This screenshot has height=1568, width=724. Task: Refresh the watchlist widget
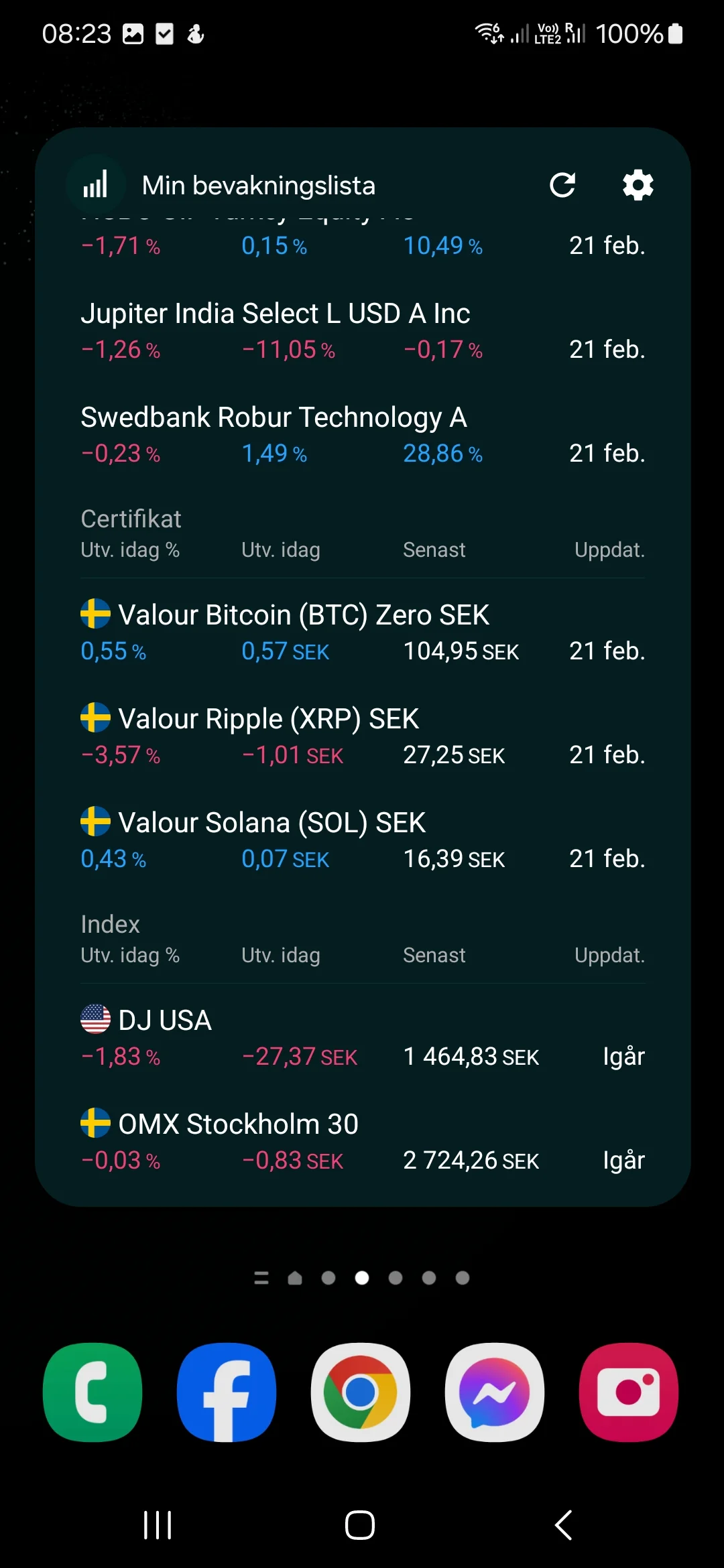click(562, 185)
